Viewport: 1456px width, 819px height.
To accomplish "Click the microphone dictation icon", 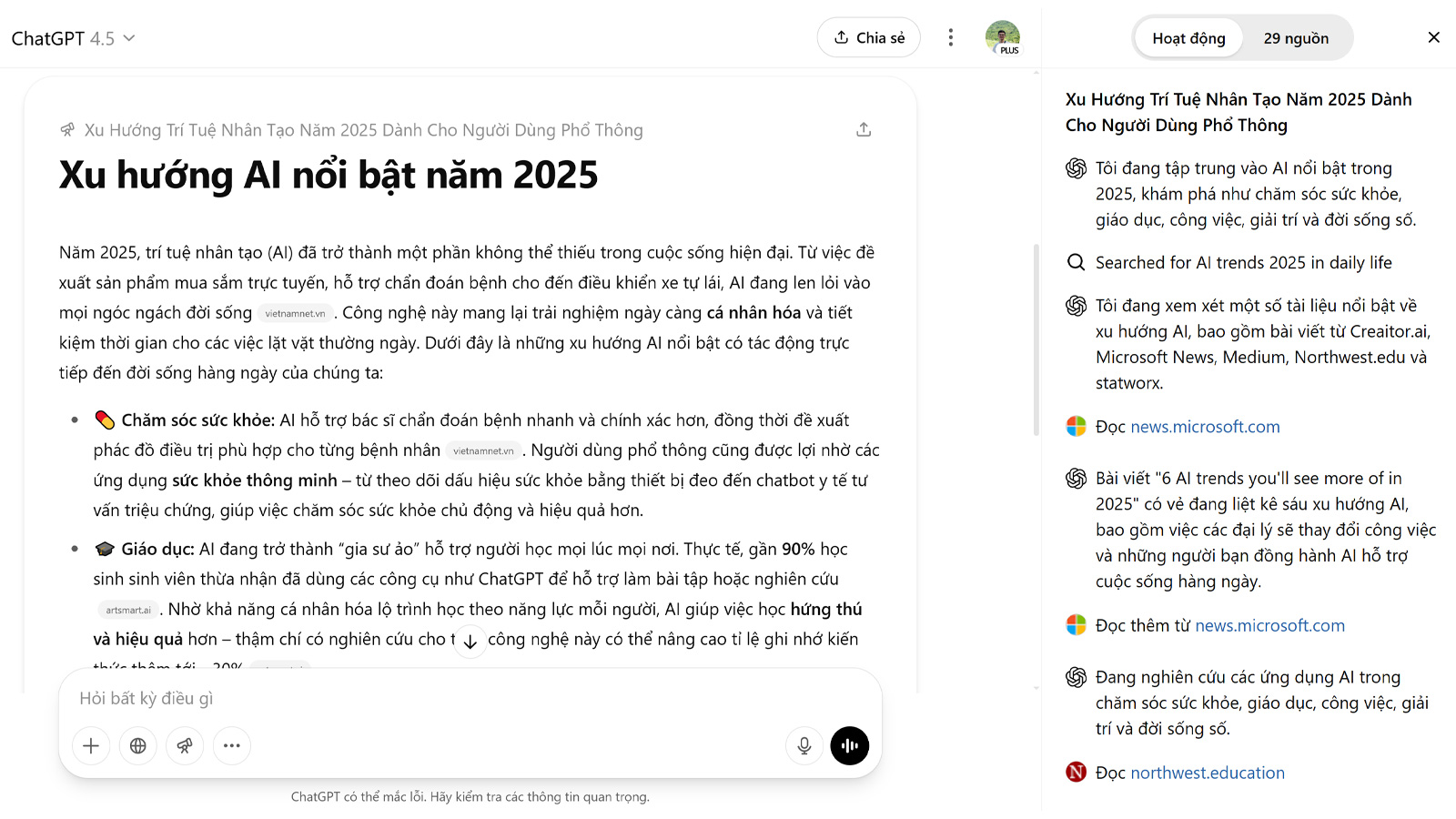I will click(804, 746).
